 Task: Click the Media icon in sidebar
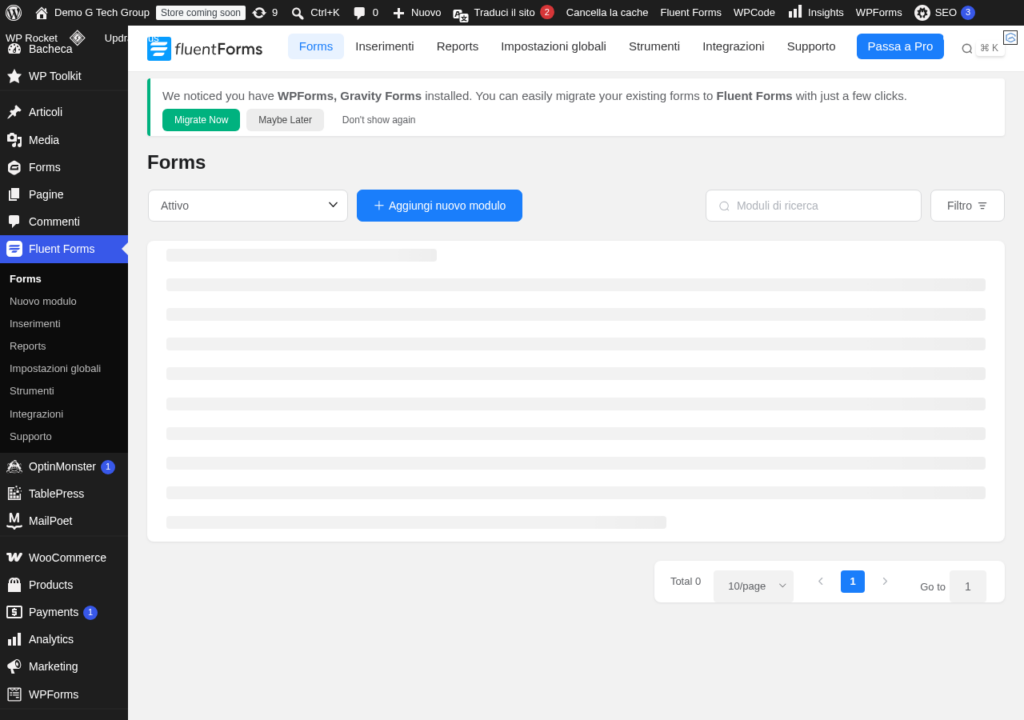[x=14, y=140]
